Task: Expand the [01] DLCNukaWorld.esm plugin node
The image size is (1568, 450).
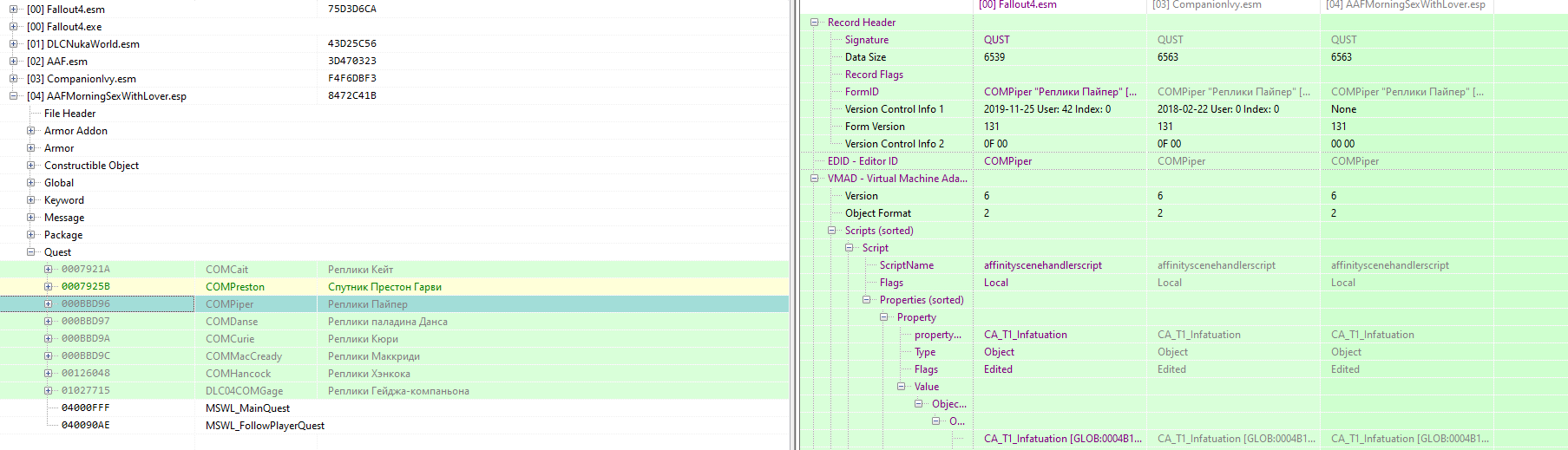Action: click(x=13, y=44)
